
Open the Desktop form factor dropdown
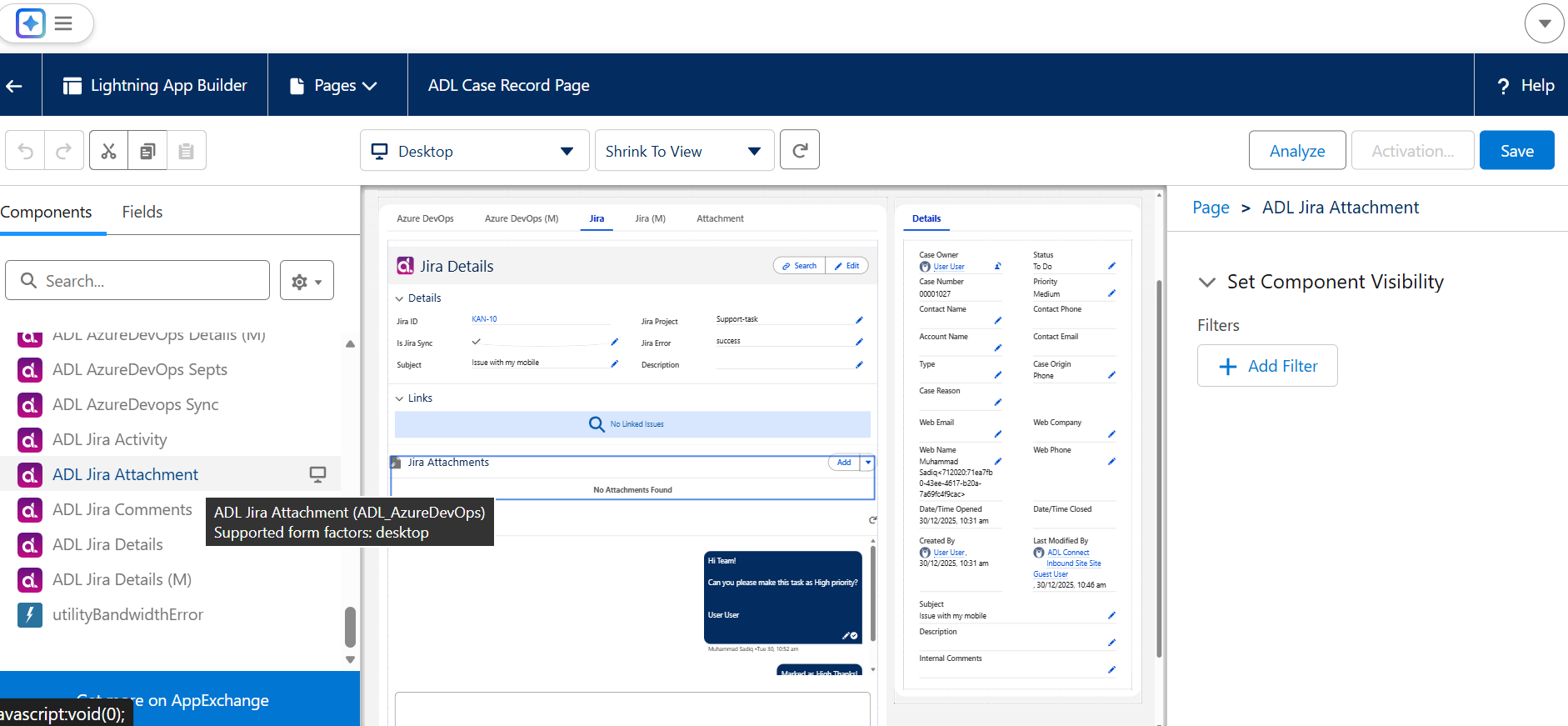pyautogui.click(x=475, y=151)
